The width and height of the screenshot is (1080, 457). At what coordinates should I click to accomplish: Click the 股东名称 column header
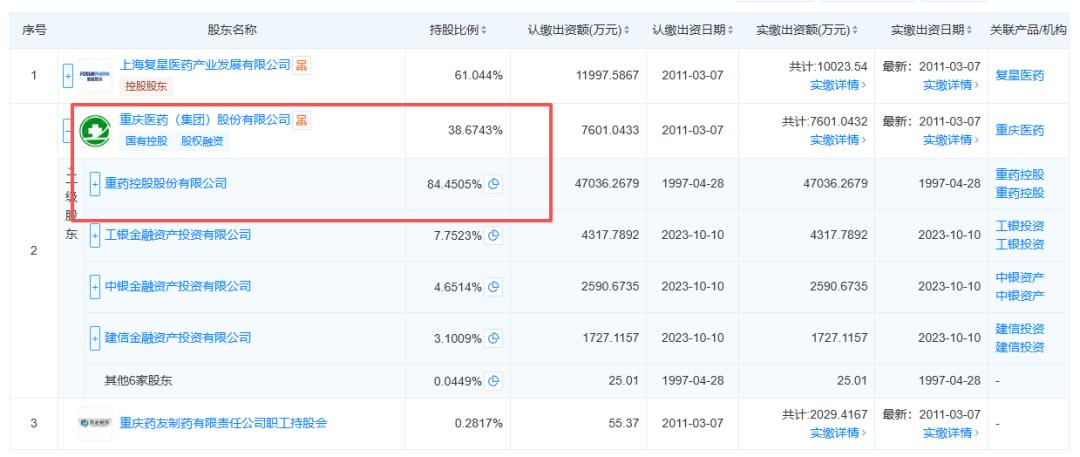tap(232, 30)
